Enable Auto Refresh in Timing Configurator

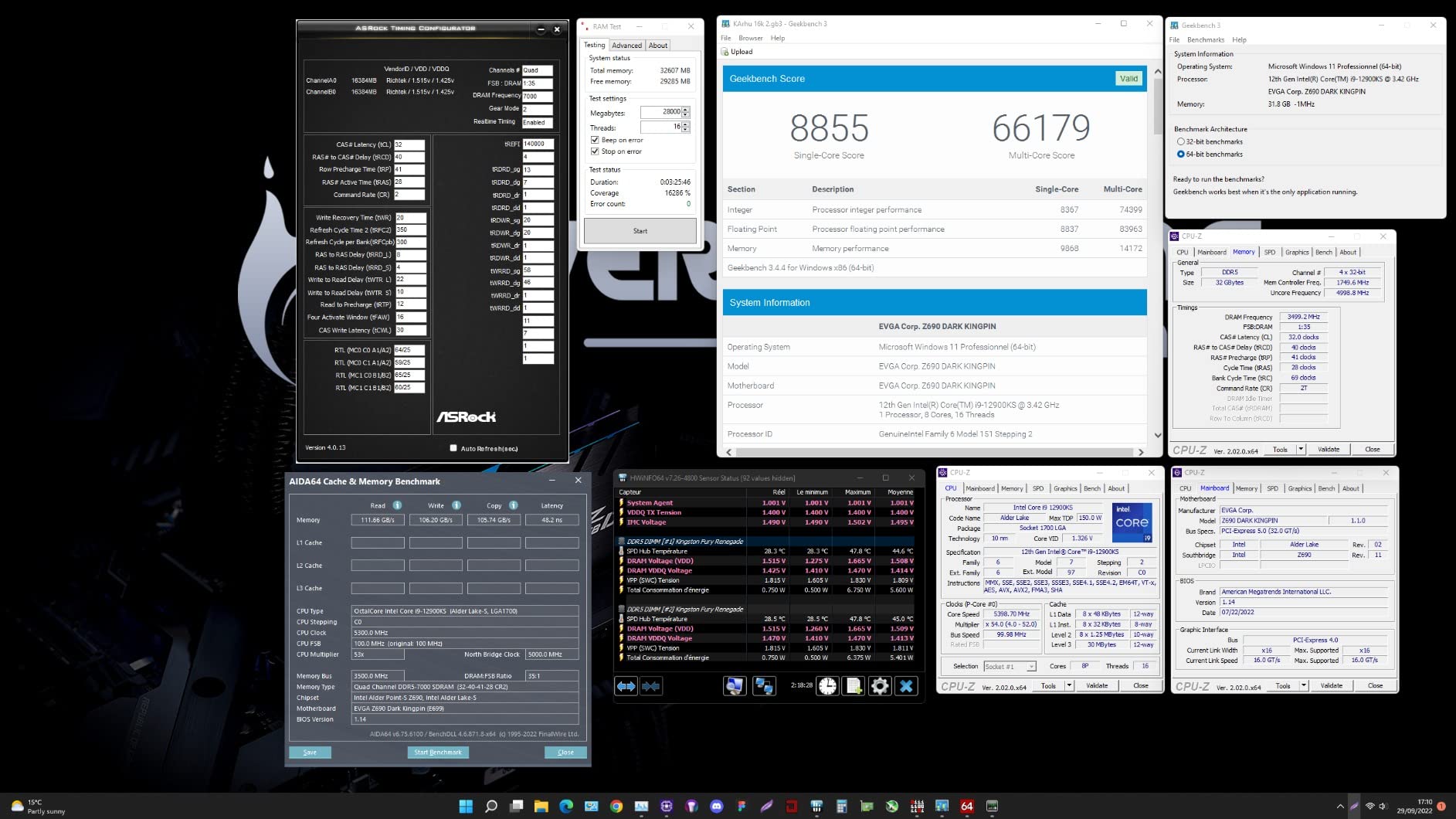point(453,448)
